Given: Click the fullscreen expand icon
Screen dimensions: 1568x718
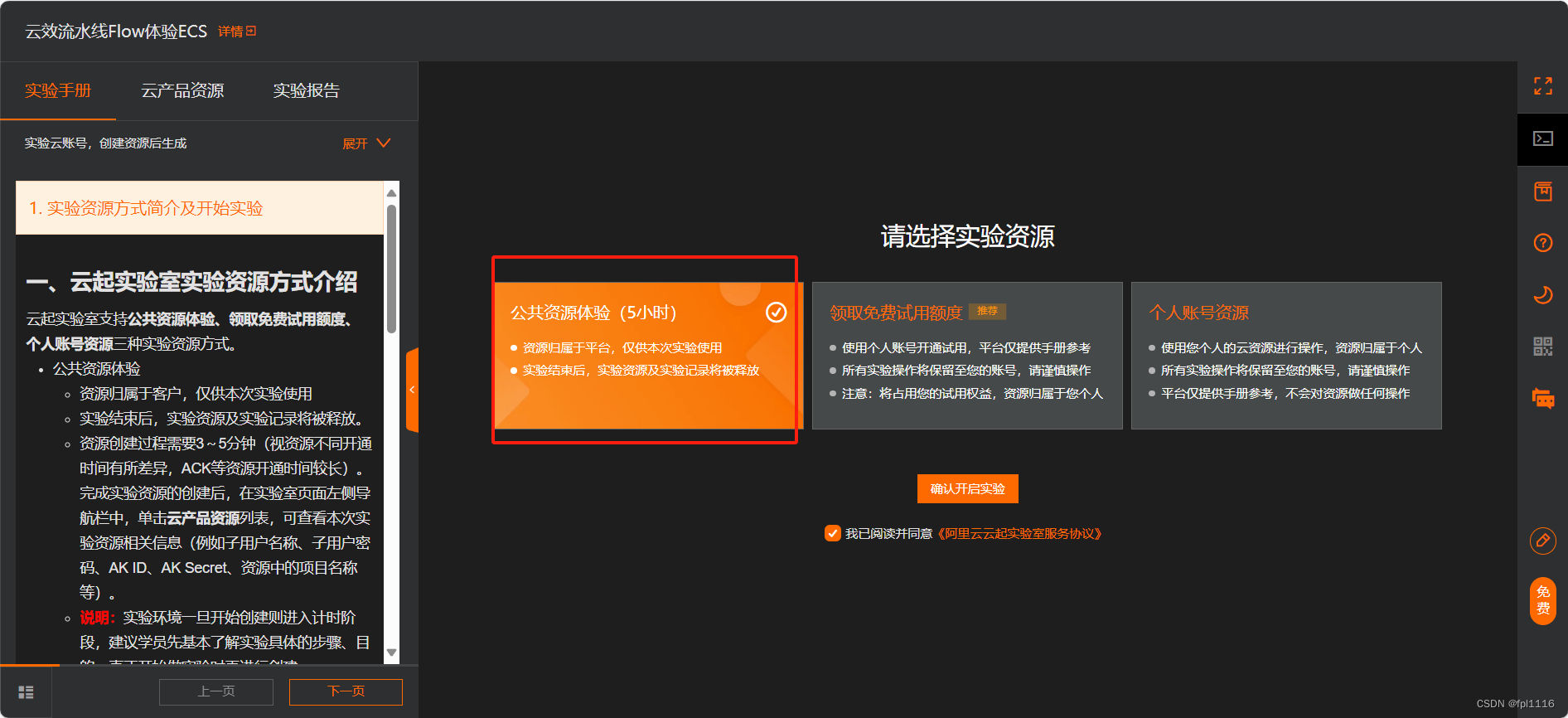Looking at the screenshot, I should 1542,86.
